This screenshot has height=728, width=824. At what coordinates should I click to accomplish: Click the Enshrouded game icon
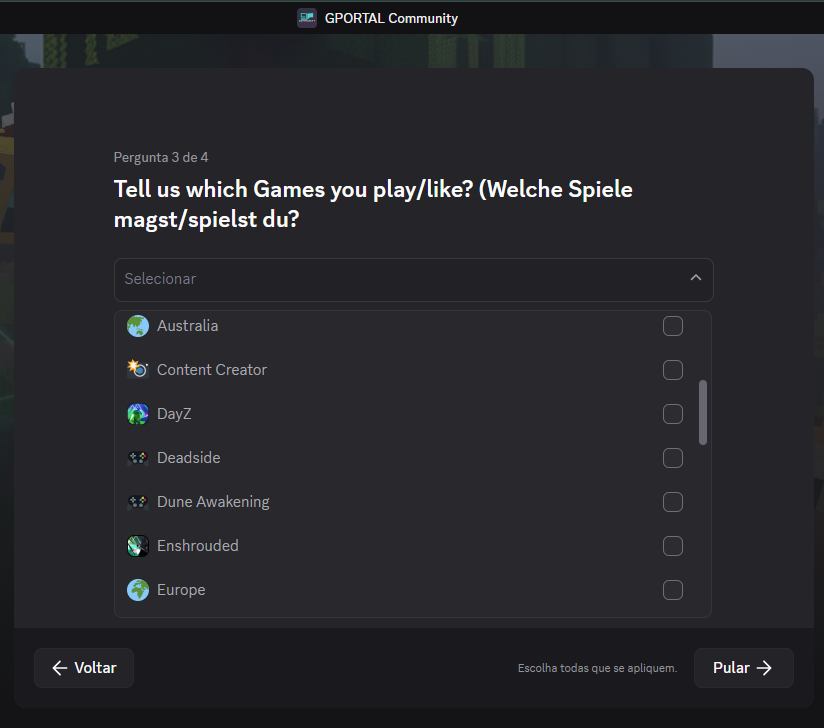(x=138, y=546)
